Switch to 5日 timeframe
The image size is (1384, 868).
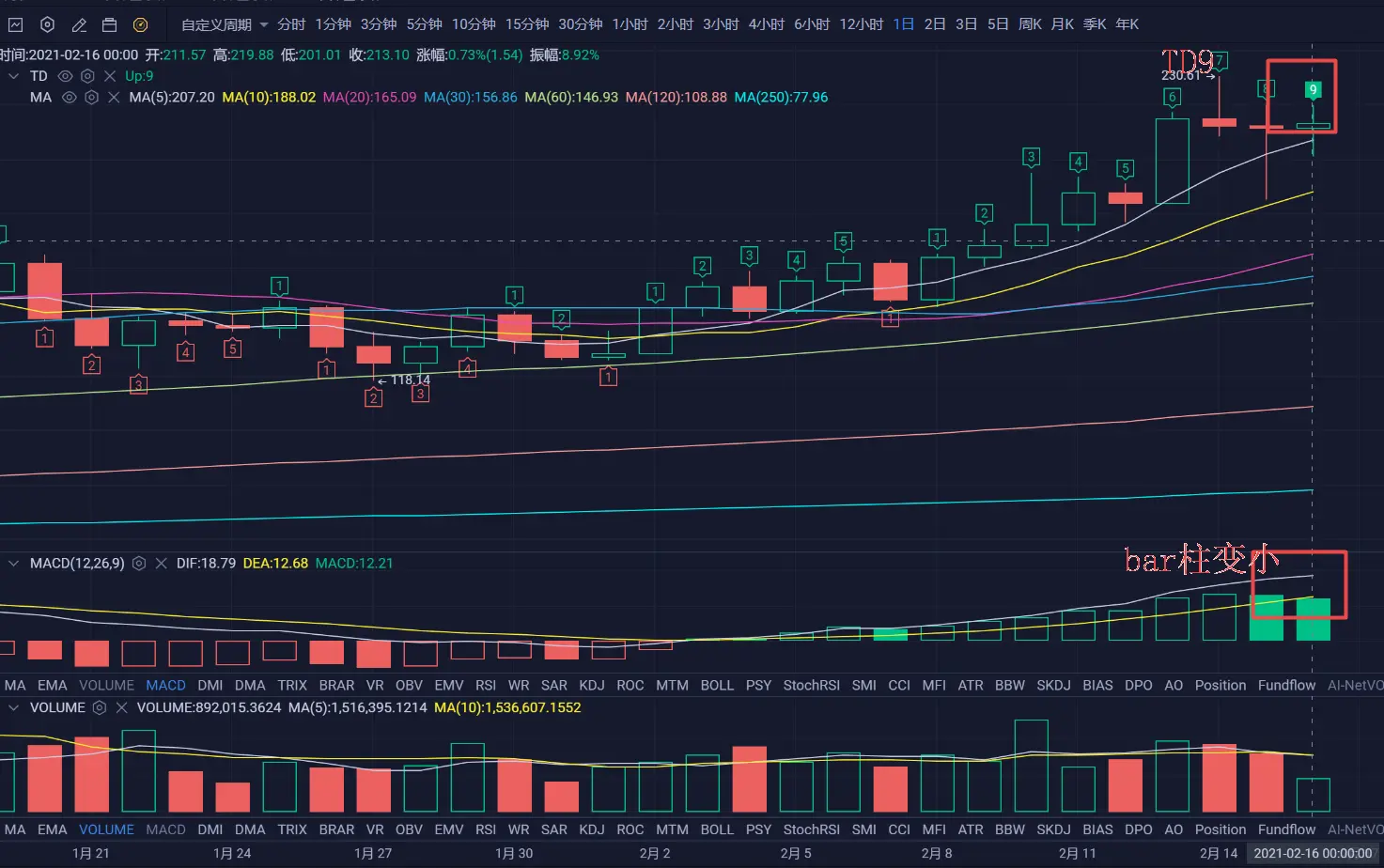998,24
